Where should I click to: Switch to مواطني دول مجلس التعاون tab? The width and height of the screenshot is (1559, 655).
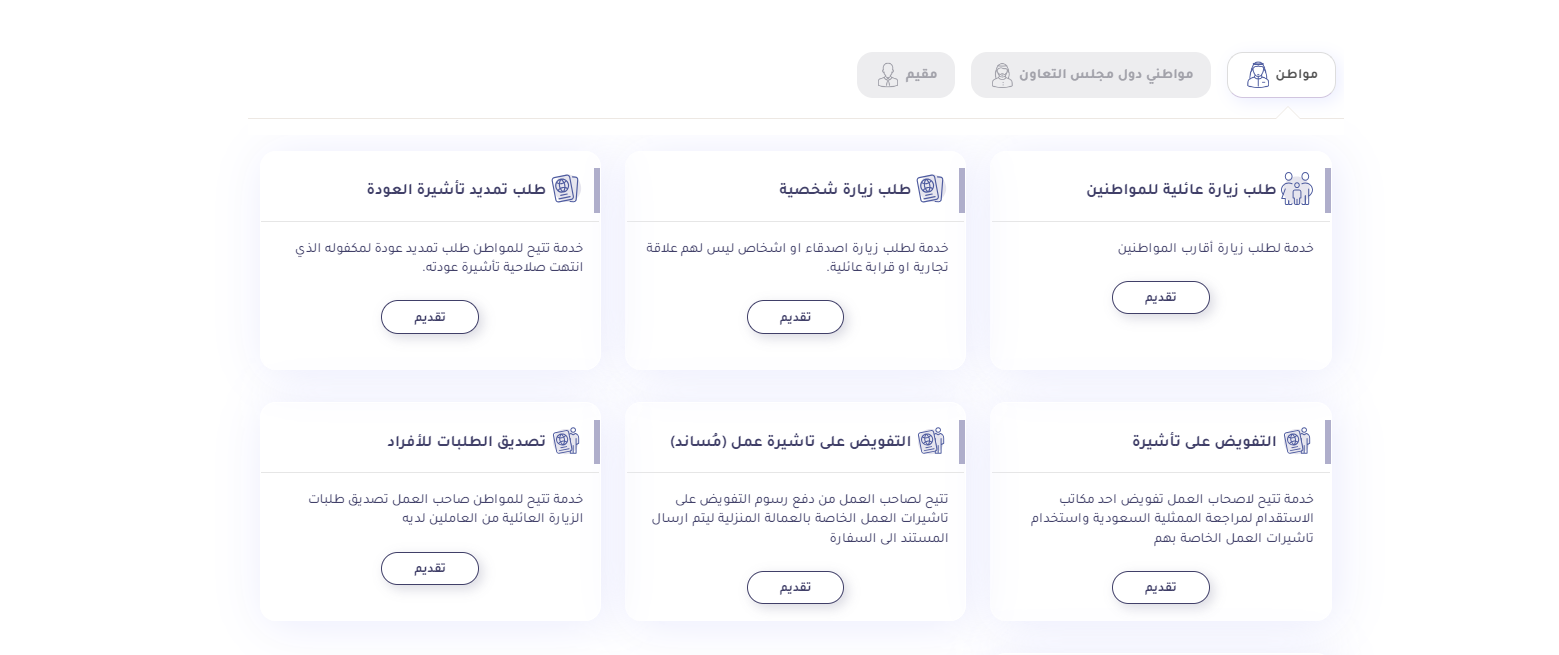click(1091, 75)
